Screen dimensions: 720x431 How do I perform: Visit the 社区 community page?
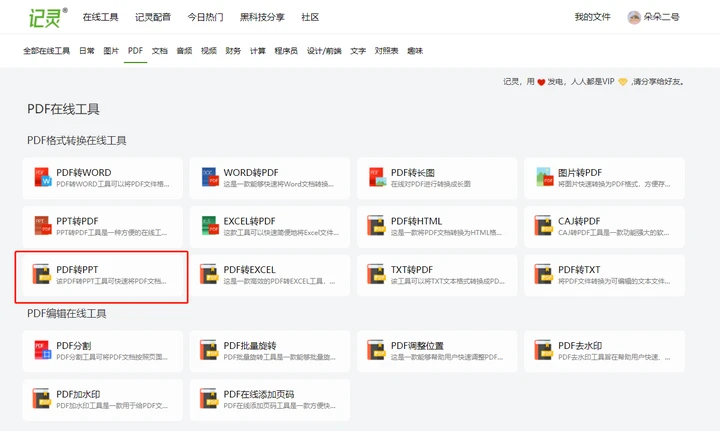(310, 17)
